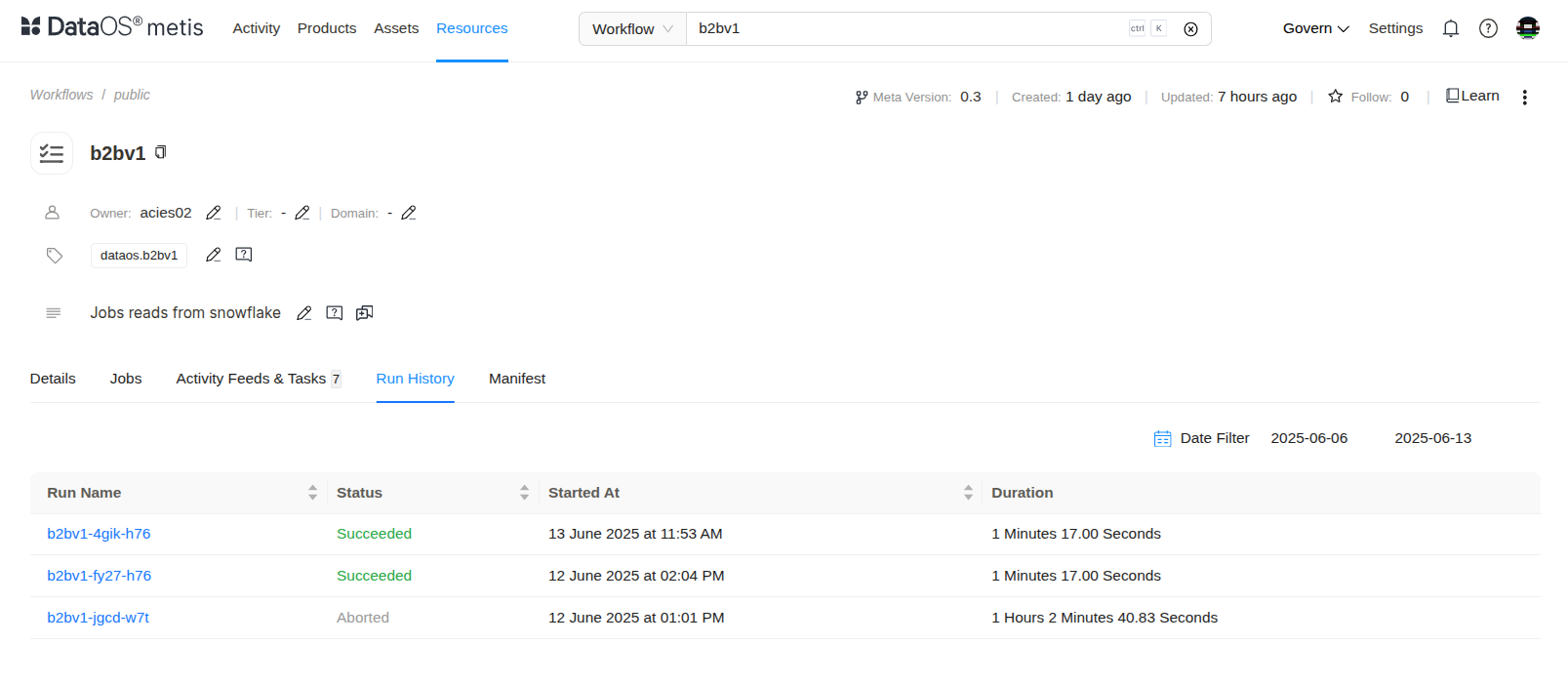Open the Jobs tab

[126, 379]
